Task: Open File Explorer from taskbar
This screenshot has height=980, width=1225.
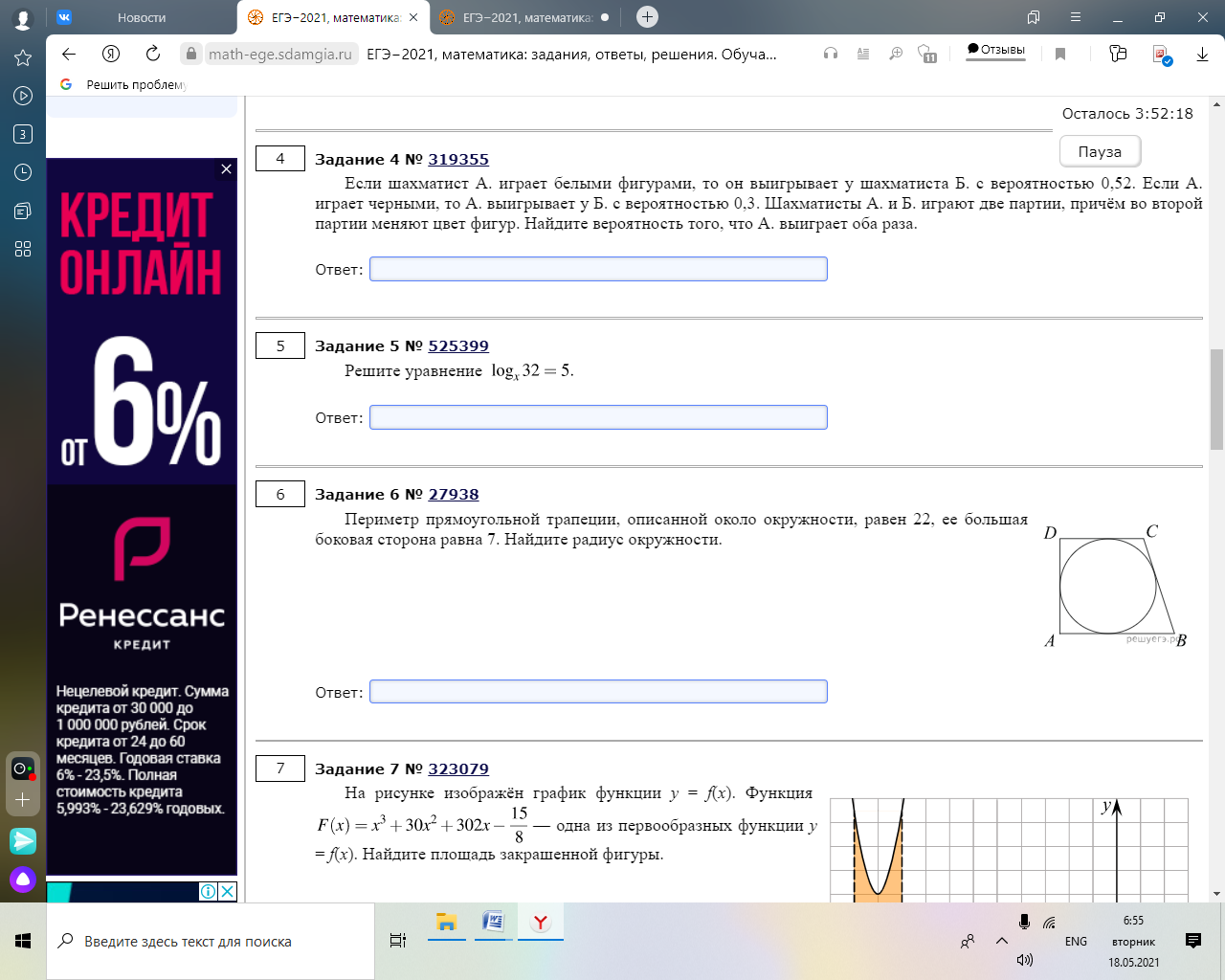Action: 446,923
